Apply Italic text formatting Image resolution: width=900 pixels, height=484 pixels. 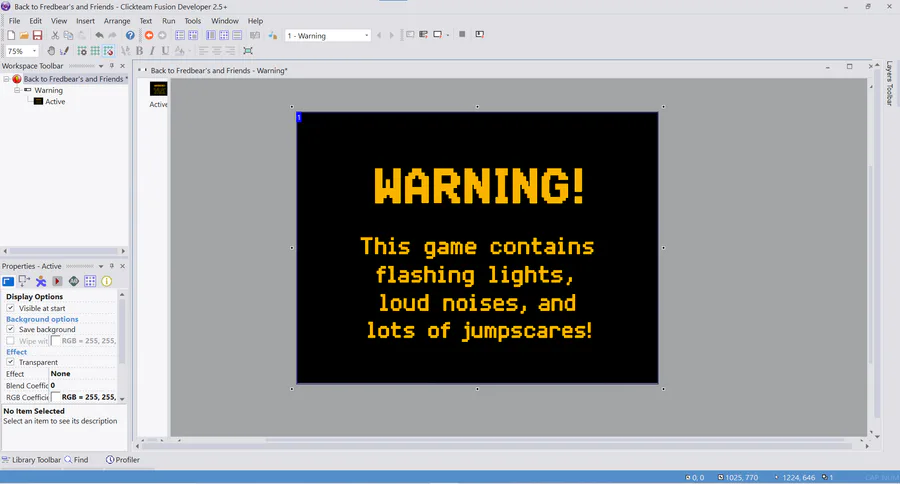[x=152, y=51]
